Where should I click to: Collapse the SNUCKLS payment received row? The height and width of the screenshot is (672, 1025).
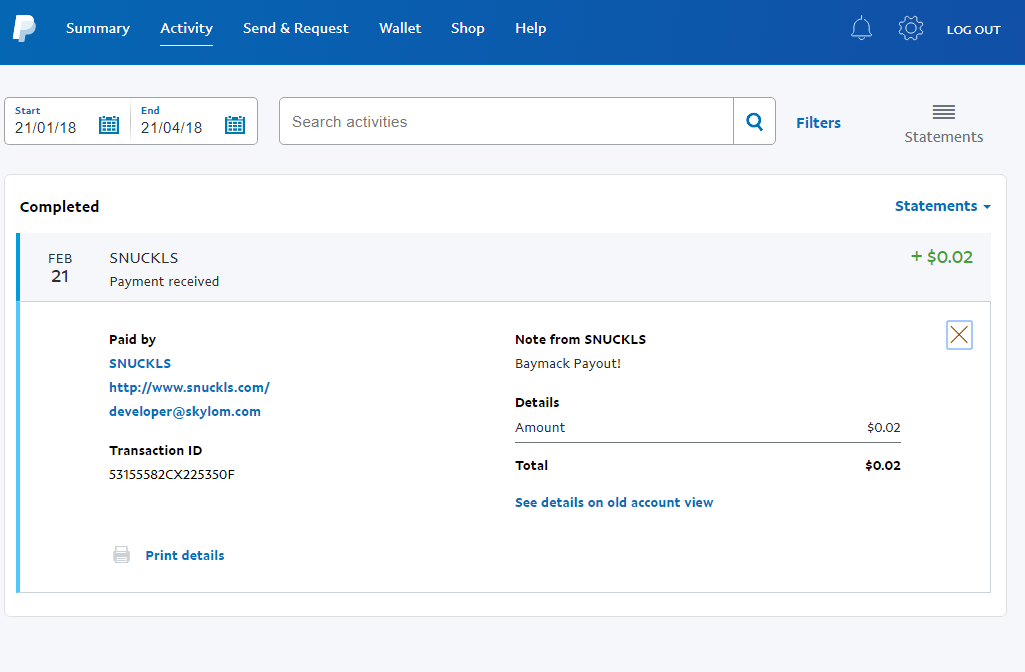tap(504, 267)
